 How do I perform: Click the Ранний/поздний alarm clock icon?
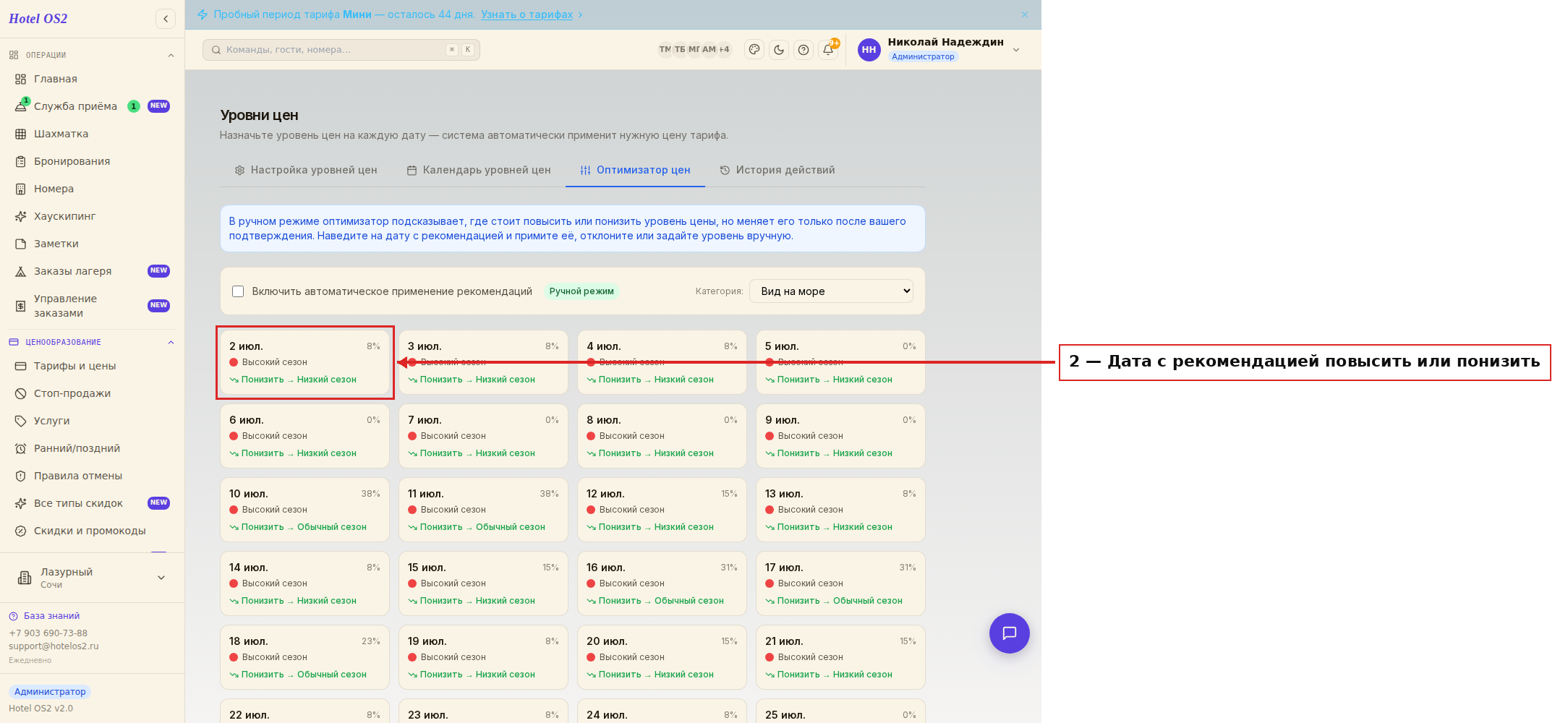(21, 448)
